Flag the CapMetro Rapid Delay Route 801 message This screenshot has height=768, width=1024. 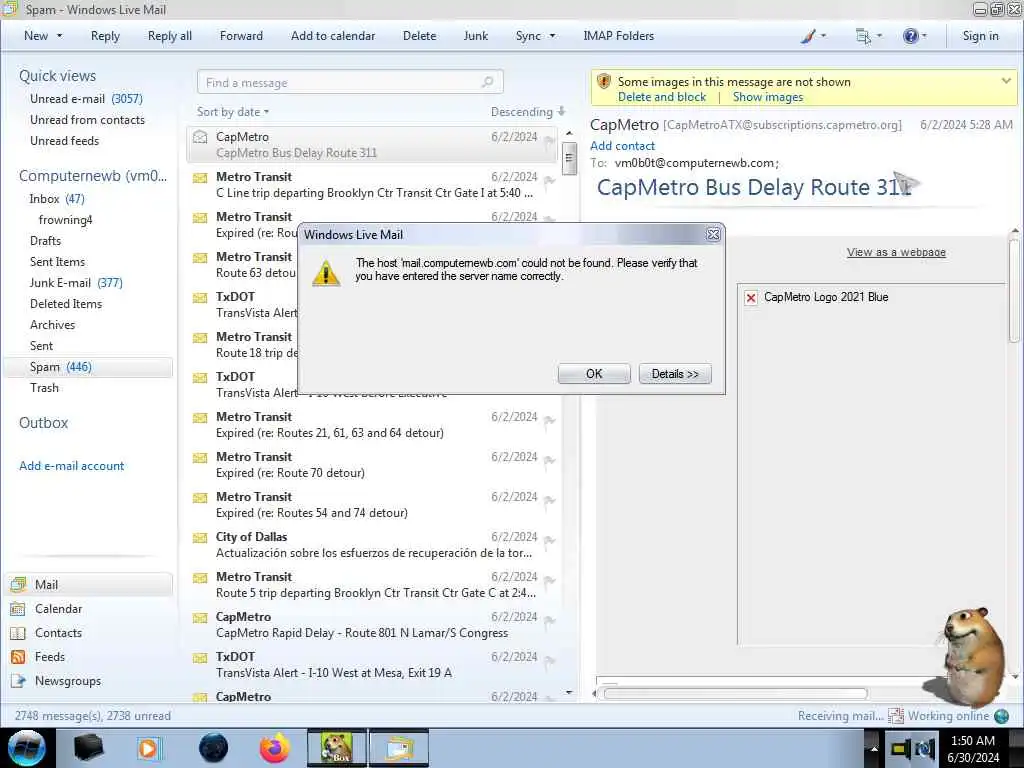click(549, 621)
